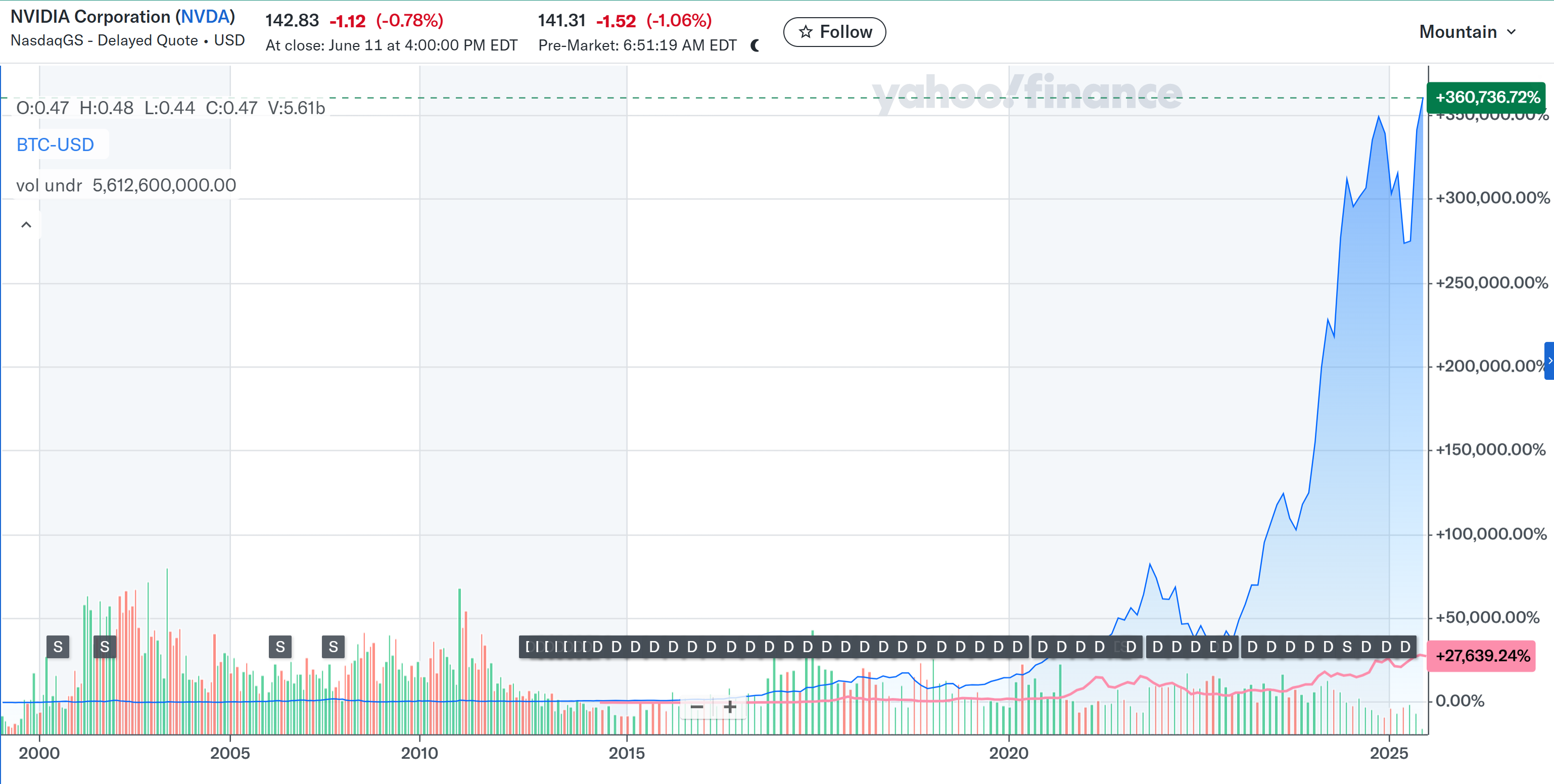Click the NasdaqGS - Delayed Quote text
The height and width of the screenshot is (784, 1554).
click(127, 40)
